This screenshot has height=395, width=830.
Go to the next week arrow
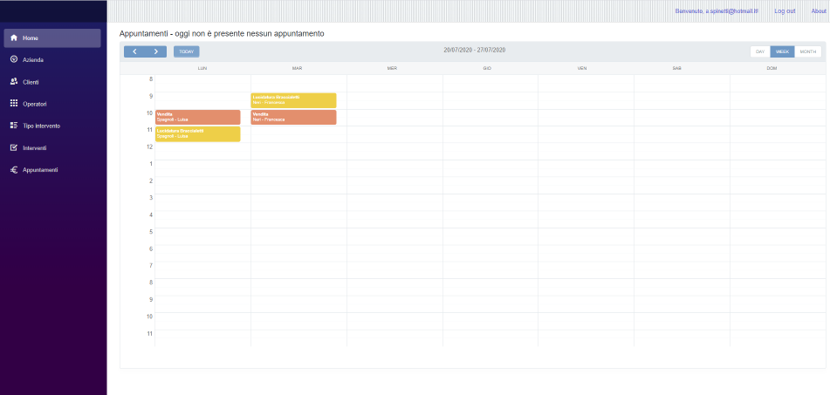click(156, 51)
